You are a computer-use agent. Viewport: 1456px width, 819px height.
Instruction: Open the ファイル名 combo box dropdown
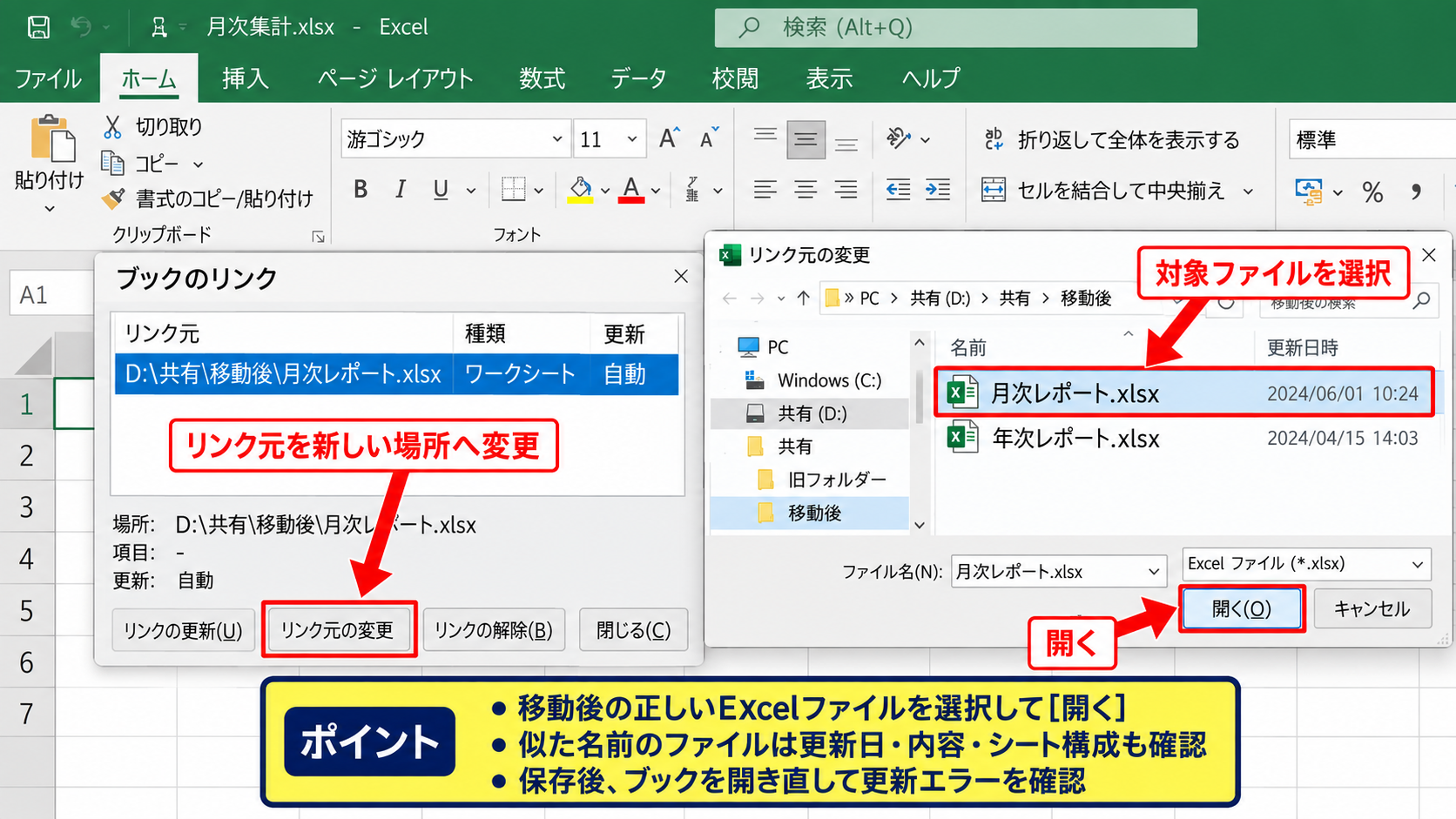pos(1154,572)
